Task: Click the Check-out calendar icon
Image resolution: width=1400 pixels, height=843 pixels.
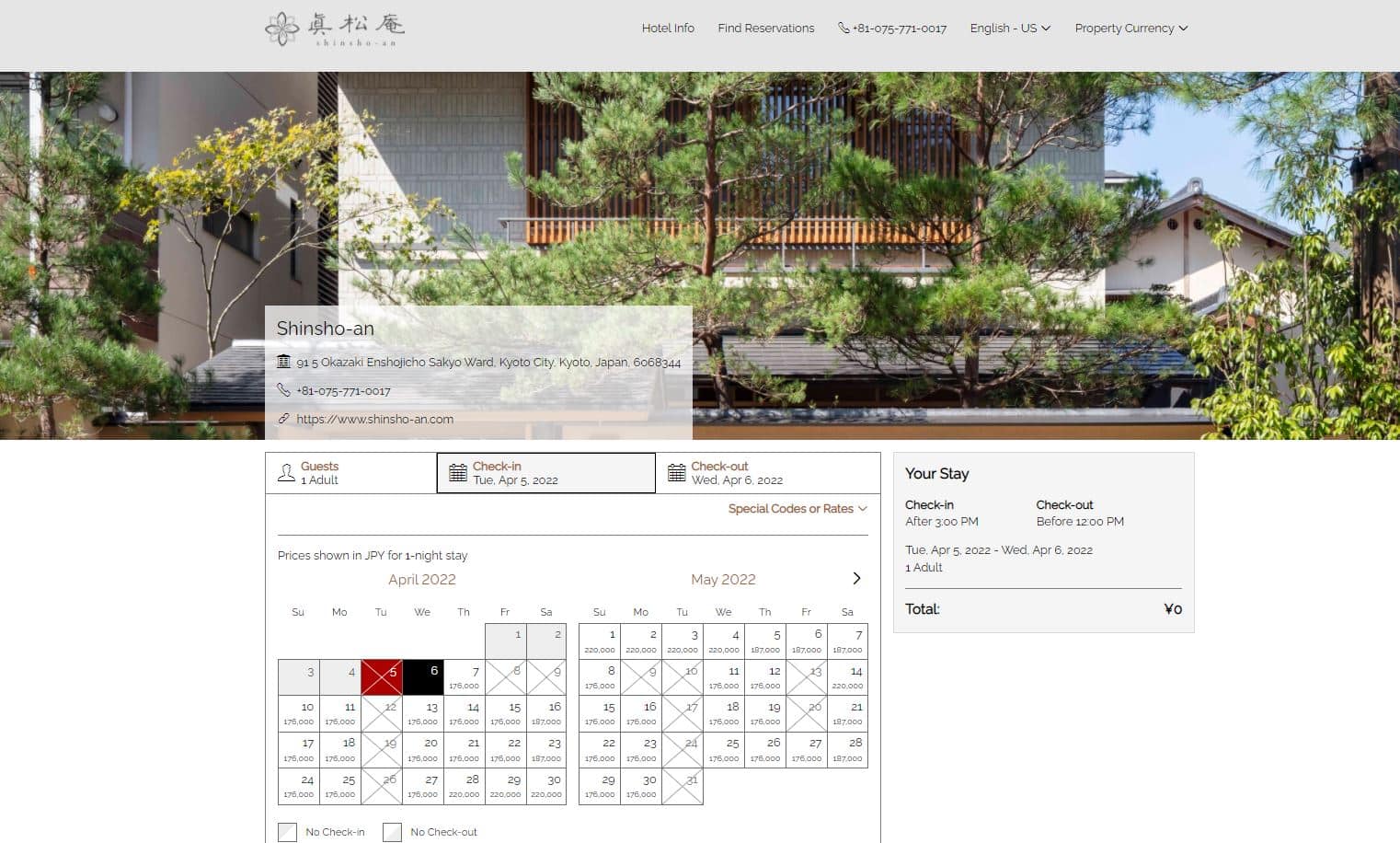Action: (676, 473)
